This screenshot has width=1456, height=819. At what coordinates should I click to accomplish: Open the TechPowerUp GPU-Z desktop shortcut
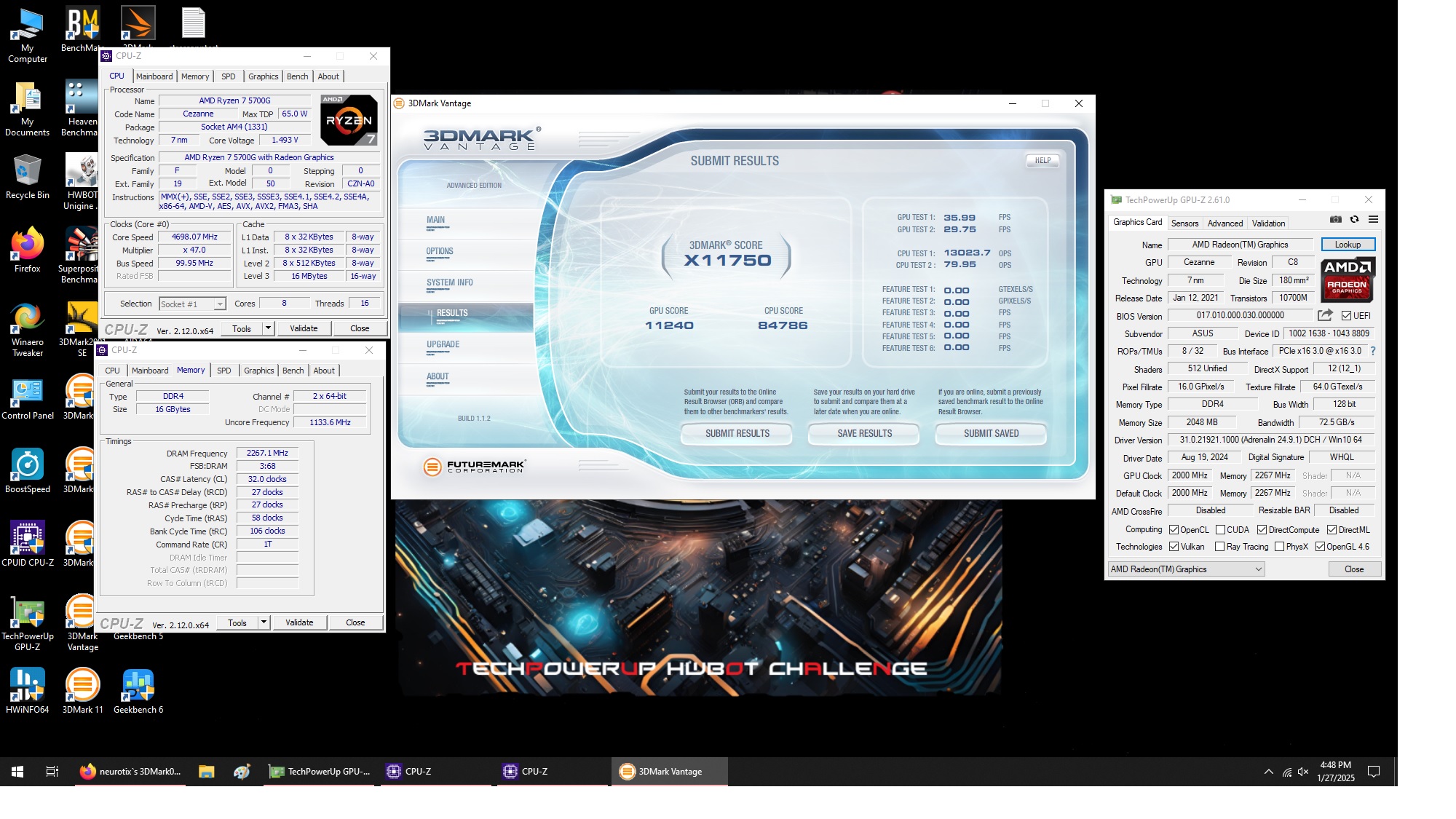(28, 624)
